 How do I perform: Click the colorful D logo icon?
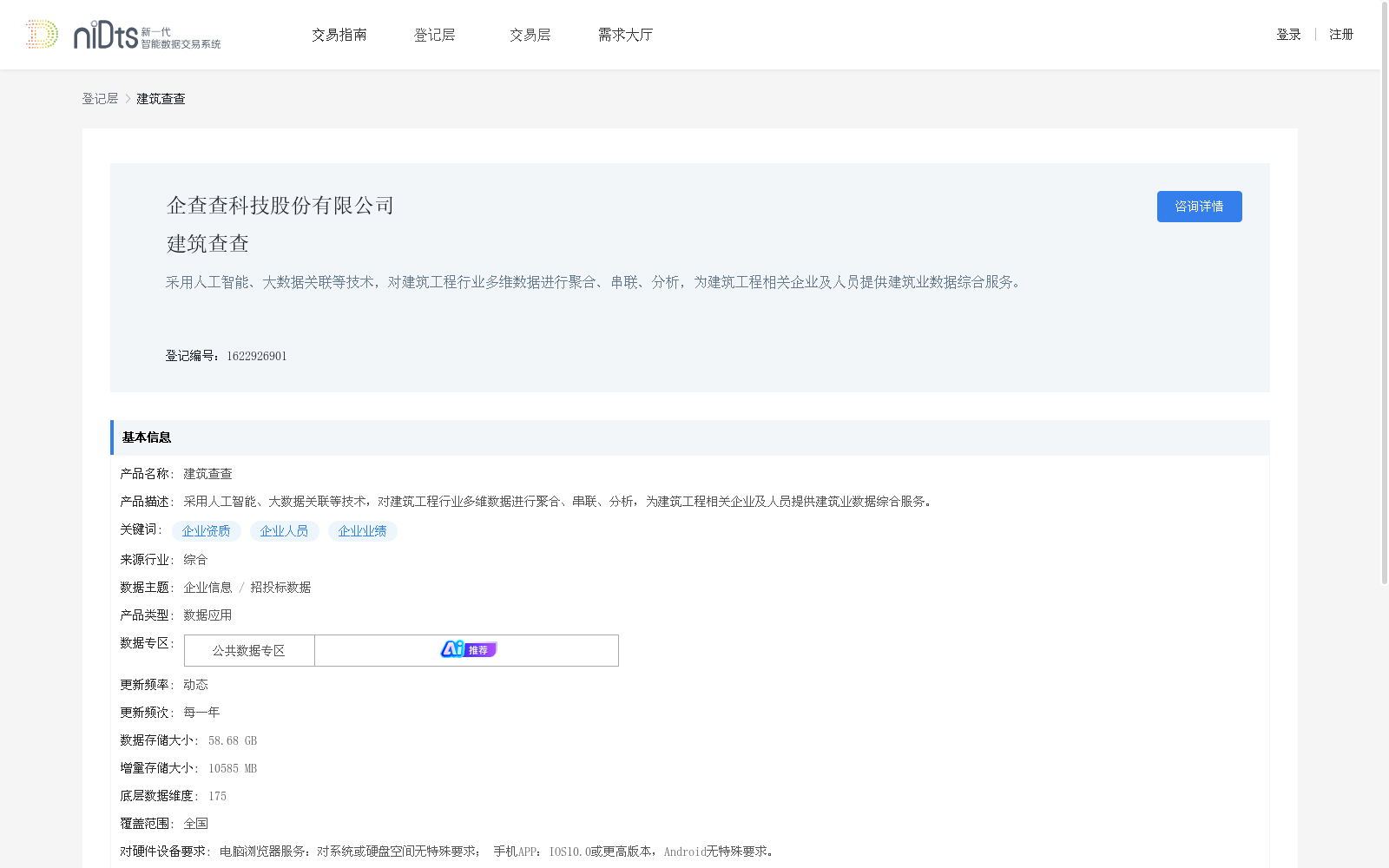tap(42, 35)
